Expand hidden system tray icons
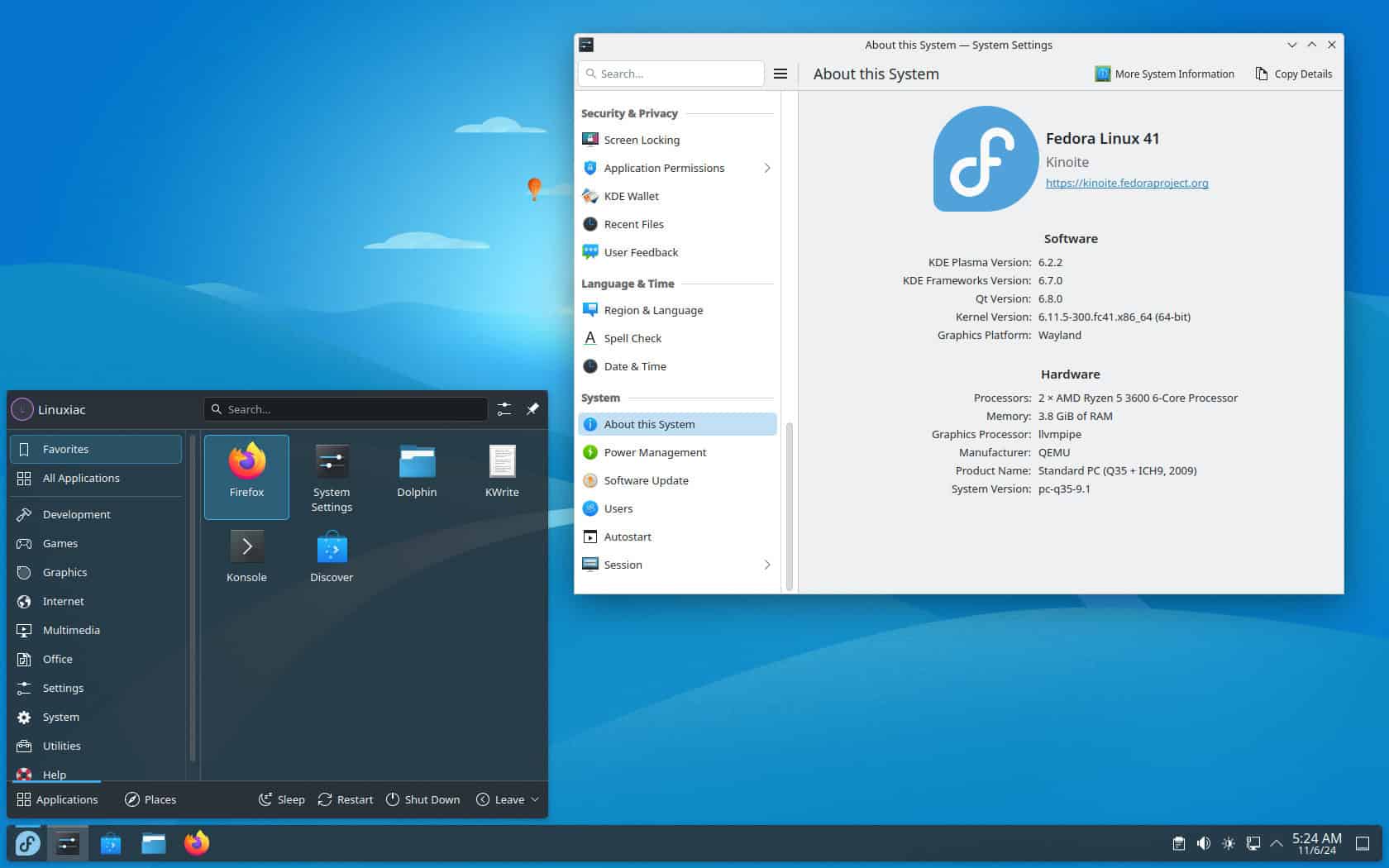 tap(1276, 843)
